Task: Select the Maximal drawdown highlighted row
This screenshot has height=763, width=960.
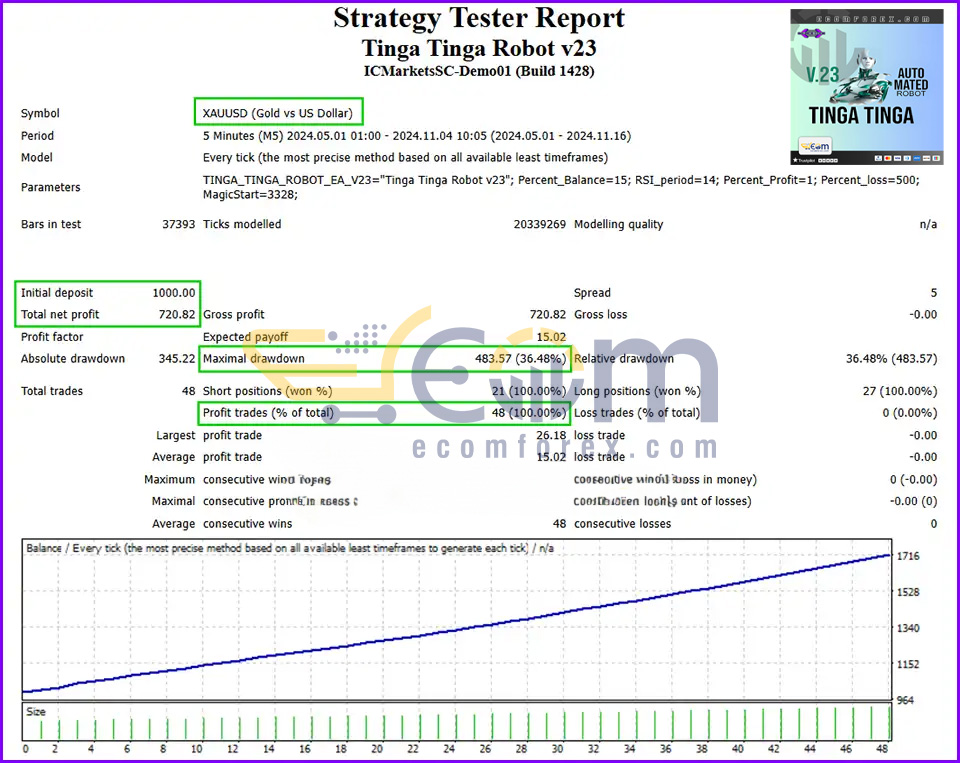Action: (x=384, y=359)
